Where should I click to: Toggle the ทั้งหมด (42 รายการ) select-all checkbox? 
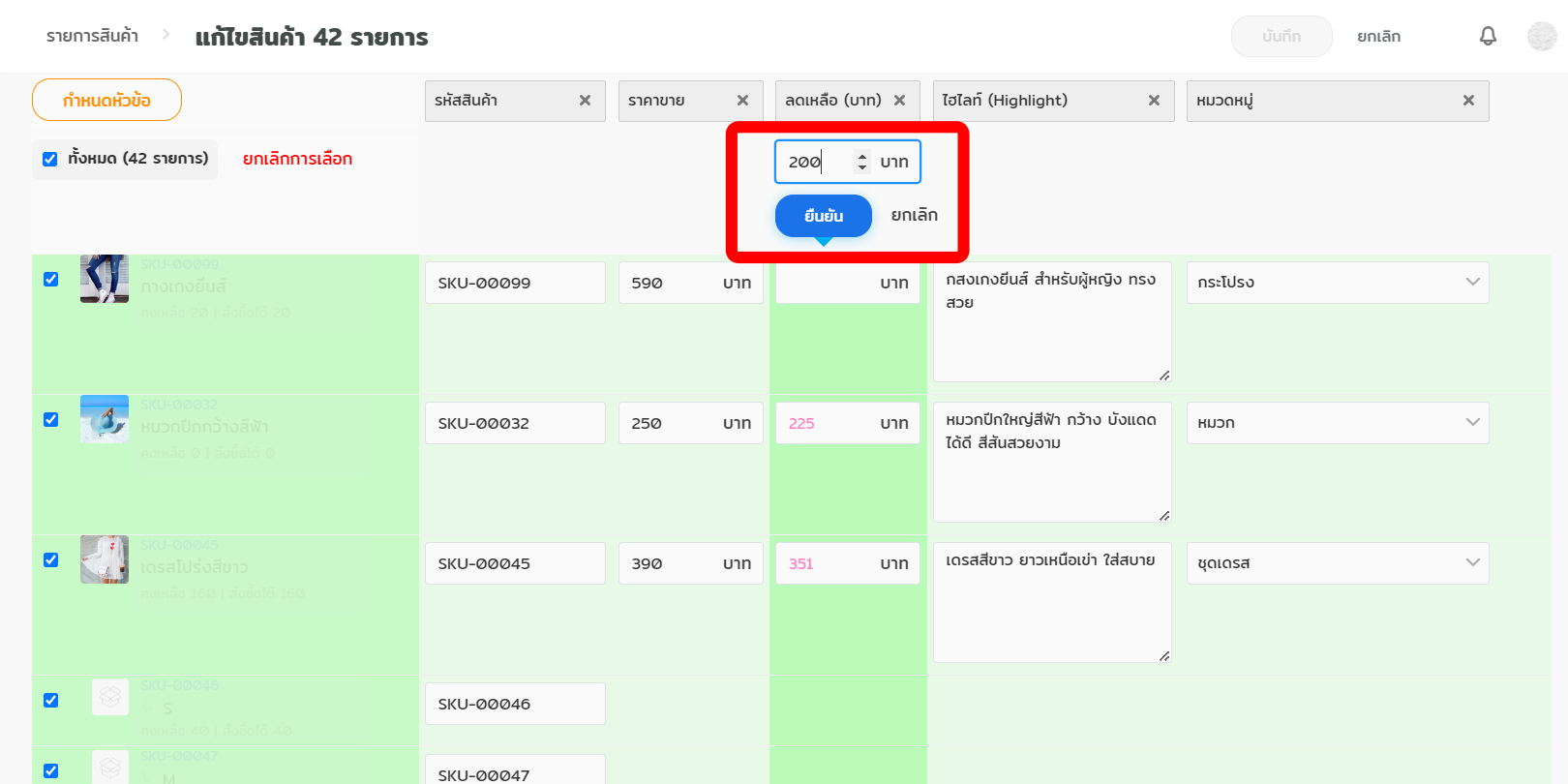click(50, 159)
